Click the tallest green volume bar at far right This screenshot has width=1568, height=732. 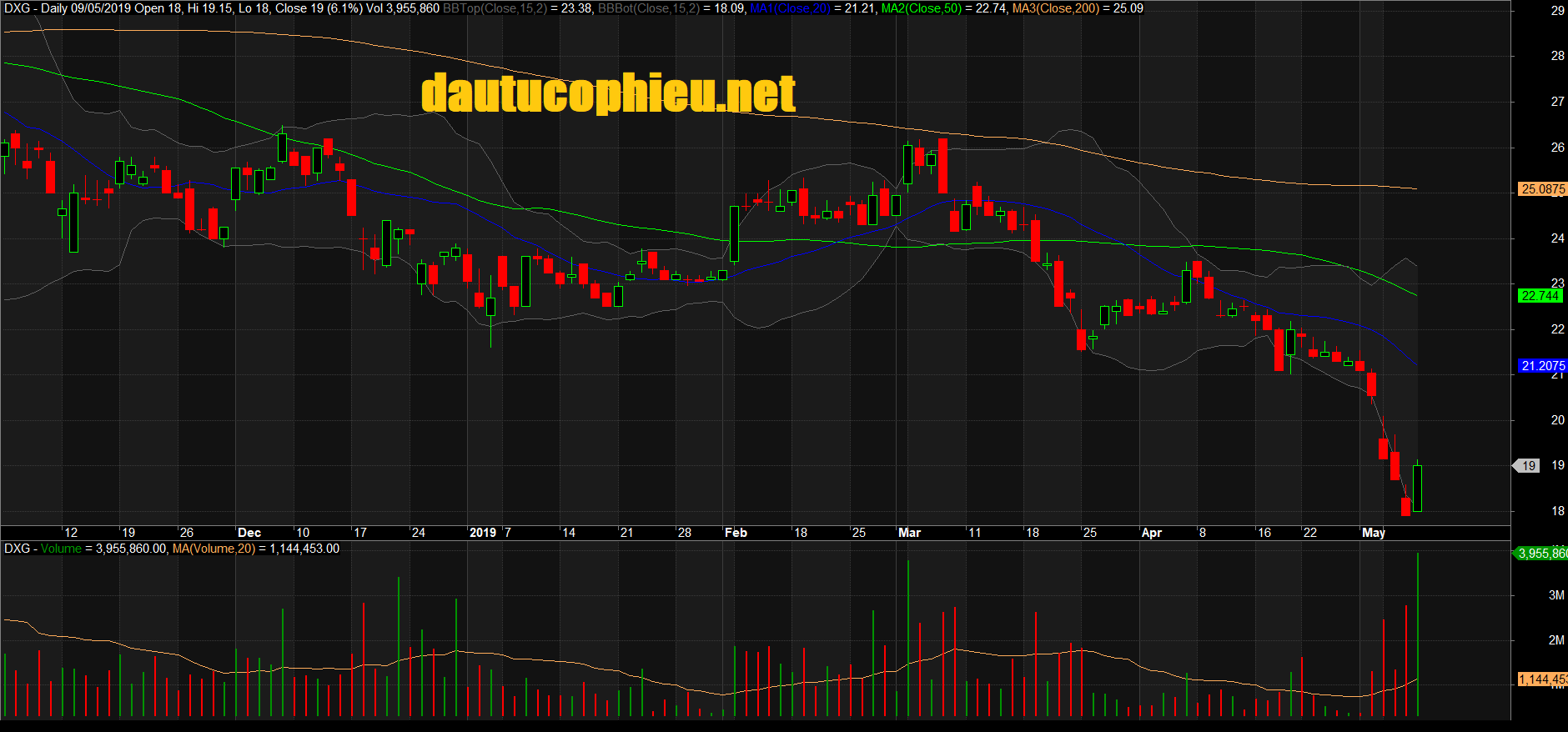pos(1418,634)
